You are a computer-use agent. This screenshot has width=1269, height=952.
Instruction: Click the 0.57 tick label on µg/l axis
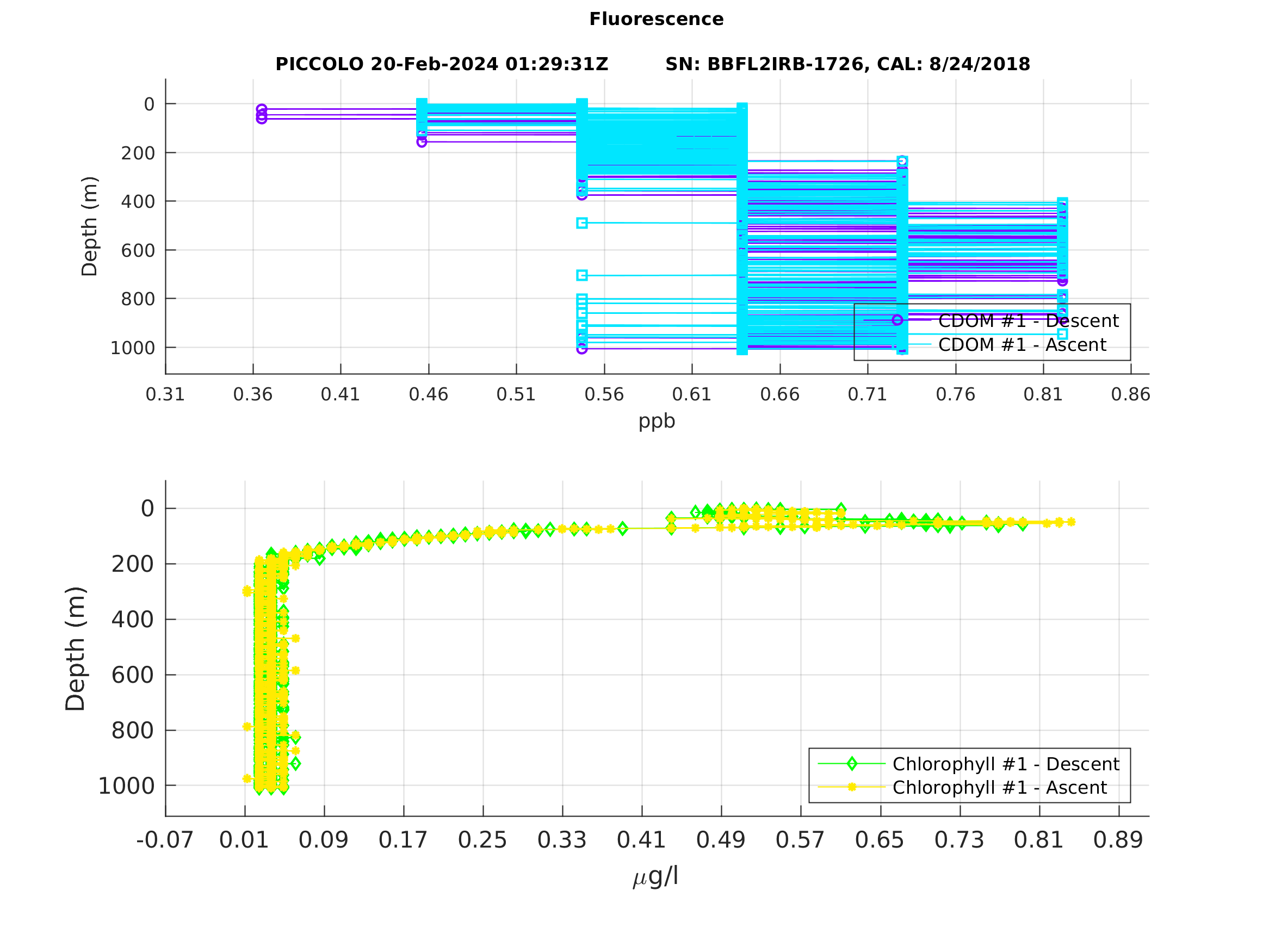[x=800, y=839]
